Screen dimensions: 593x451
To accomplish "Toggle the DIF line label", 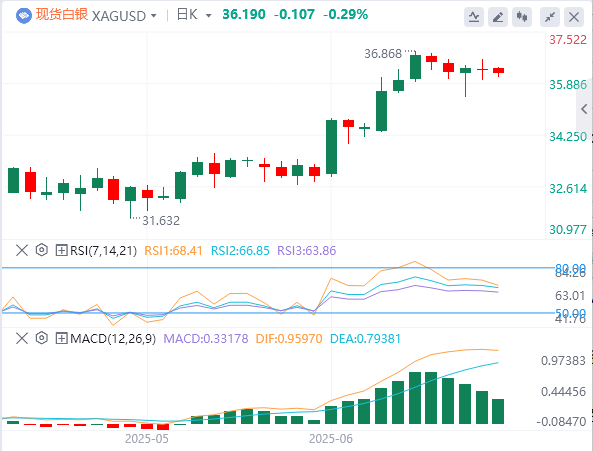I will point(289,338).
